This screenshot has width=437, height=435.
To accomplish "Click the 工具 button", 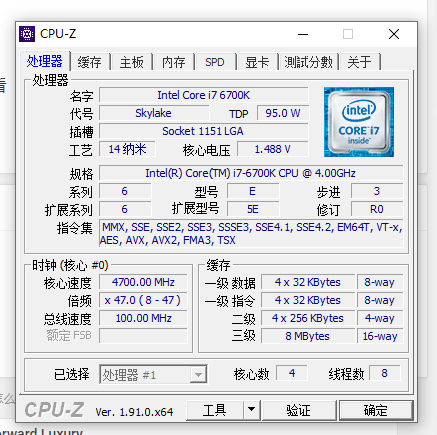I will point(215,410).
